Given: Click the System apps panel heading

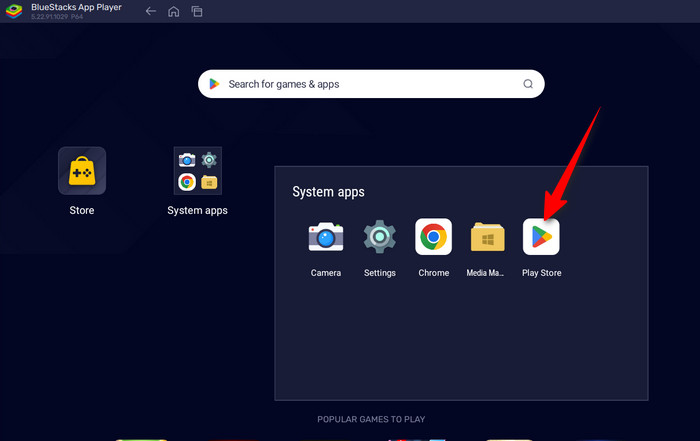Looking at the screenshot, I should point(329,192).
